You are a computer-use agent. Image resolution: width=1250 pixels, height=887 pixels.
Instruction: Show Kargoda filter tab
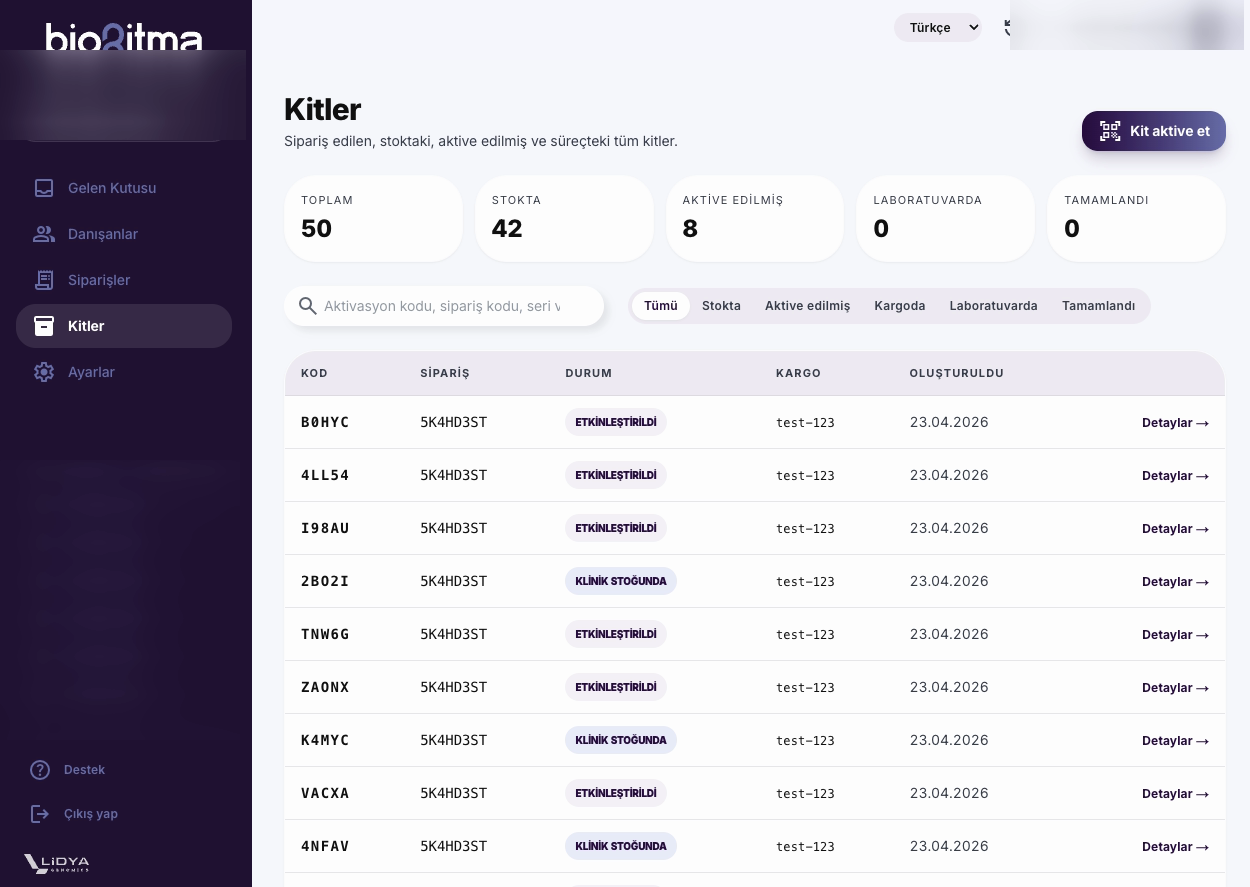tap(899, 306)
